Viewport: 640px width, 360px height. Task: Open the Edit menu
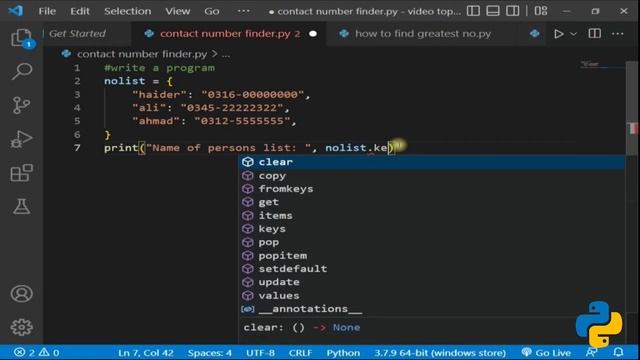coord(80,11)
